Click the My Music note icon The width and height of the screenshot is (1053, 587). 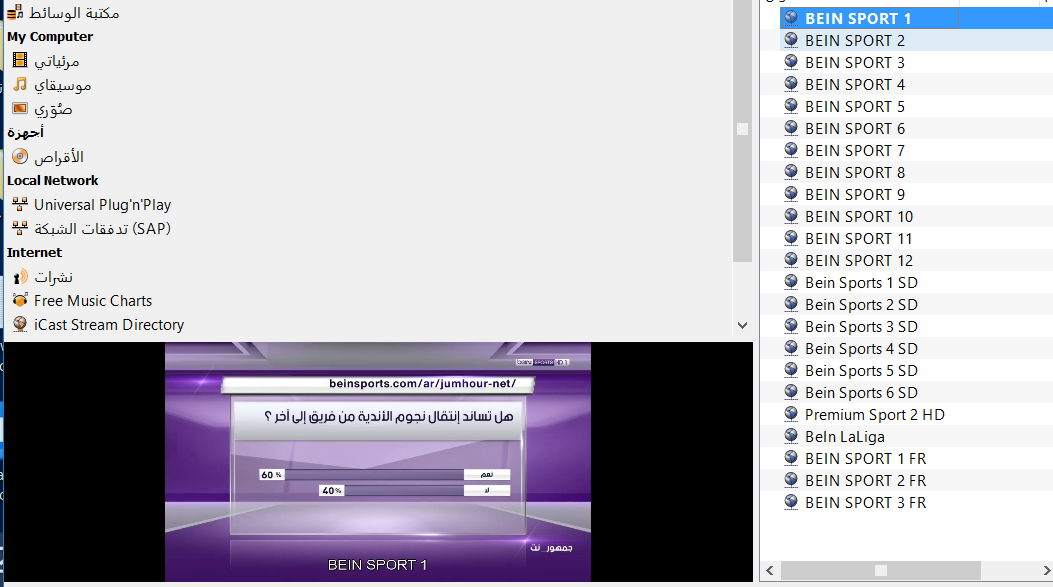(x=20, y=85)
